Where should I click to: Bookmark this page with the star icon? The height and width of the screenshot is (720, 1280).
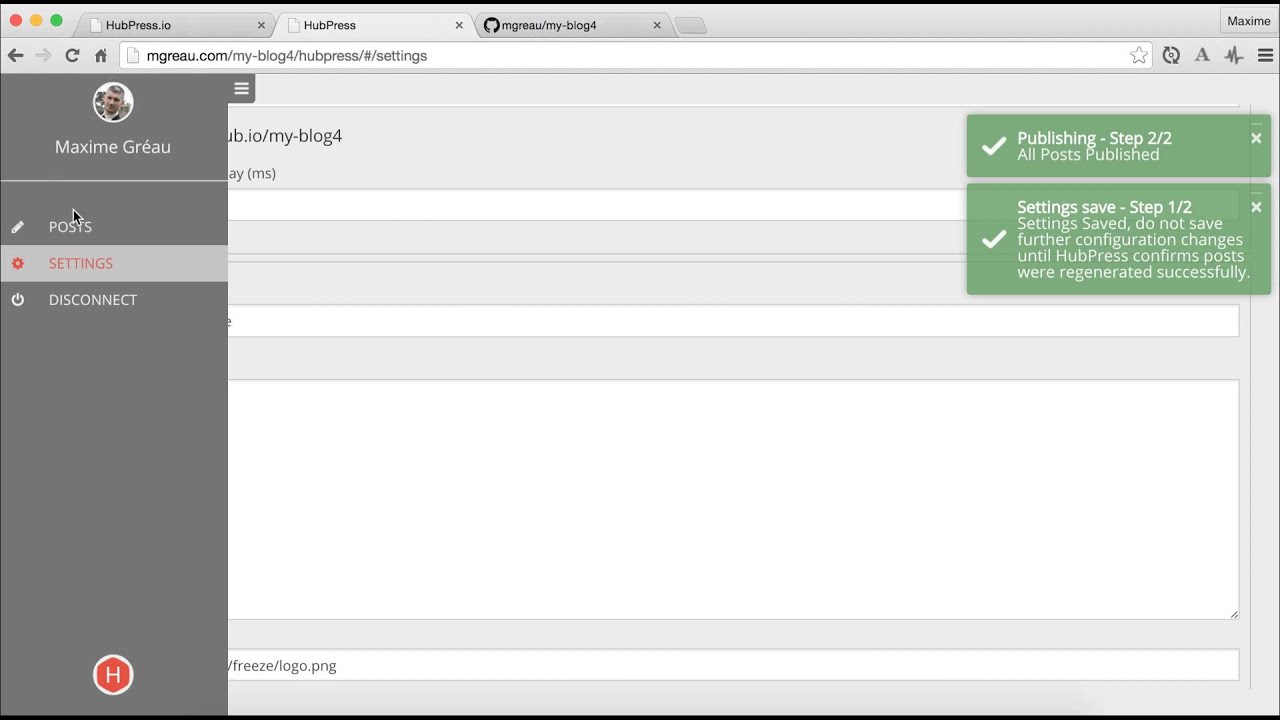coord(1139,56)
